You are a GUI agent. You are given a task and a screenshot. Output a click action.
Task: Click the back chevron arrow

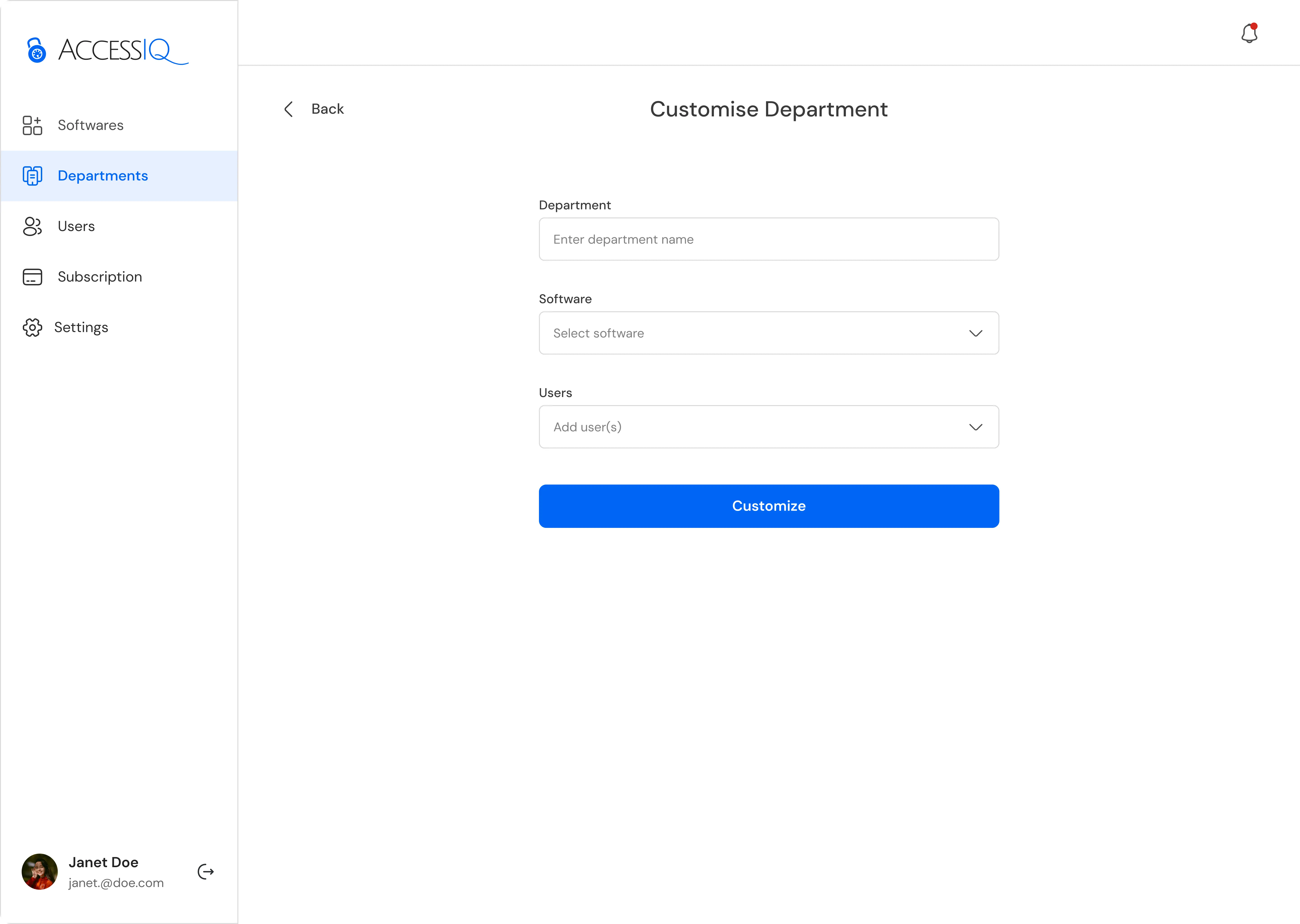coord(289,109)
